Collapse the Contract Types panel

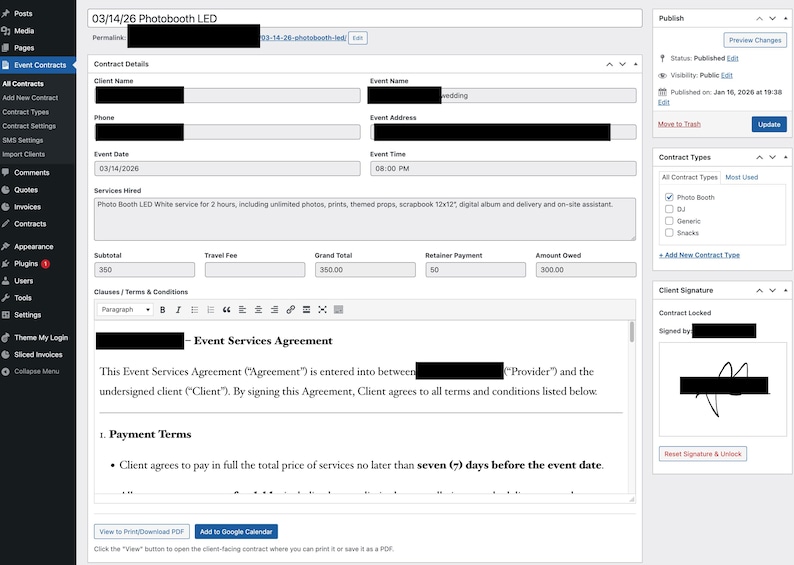coord(785,157)
